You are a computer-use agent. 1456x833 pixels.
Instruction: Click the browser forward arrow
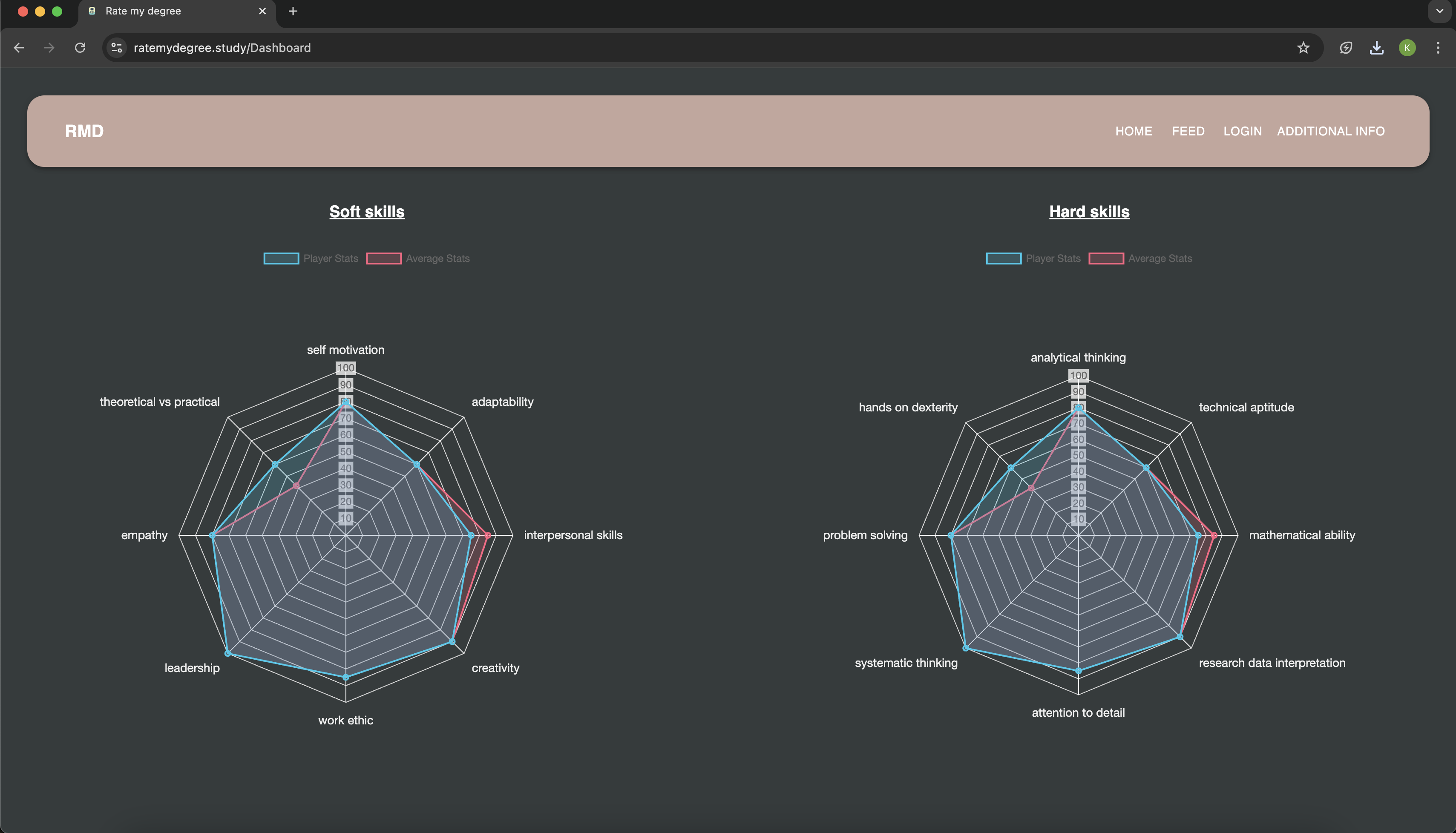[49, 48]
